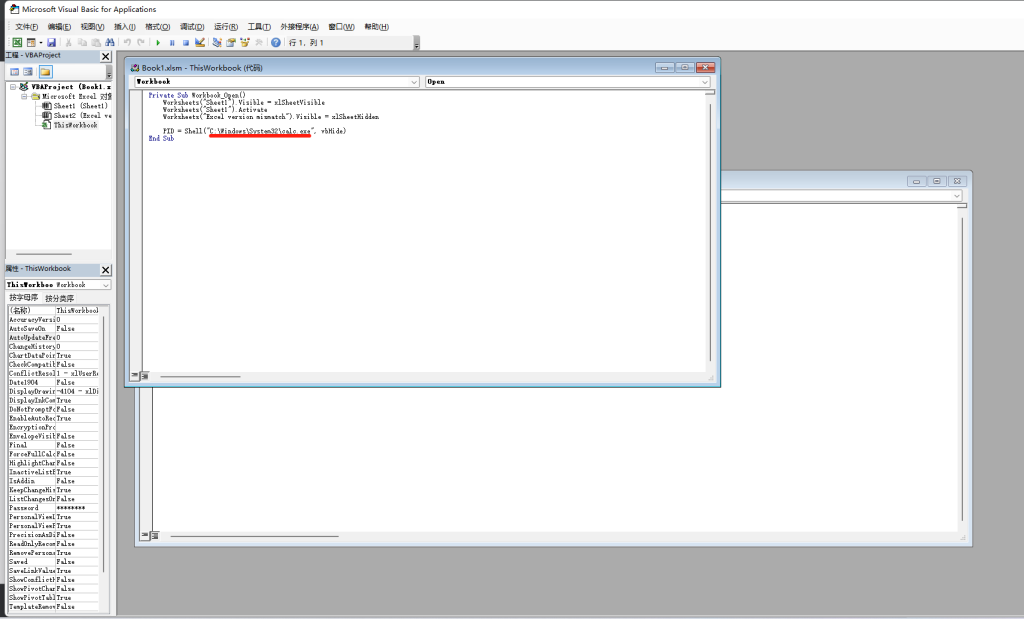This screenshot has width=1024, height=619.
Task: Collapse the VBAProject (Book1) tree node
Action: pos(13,87)
